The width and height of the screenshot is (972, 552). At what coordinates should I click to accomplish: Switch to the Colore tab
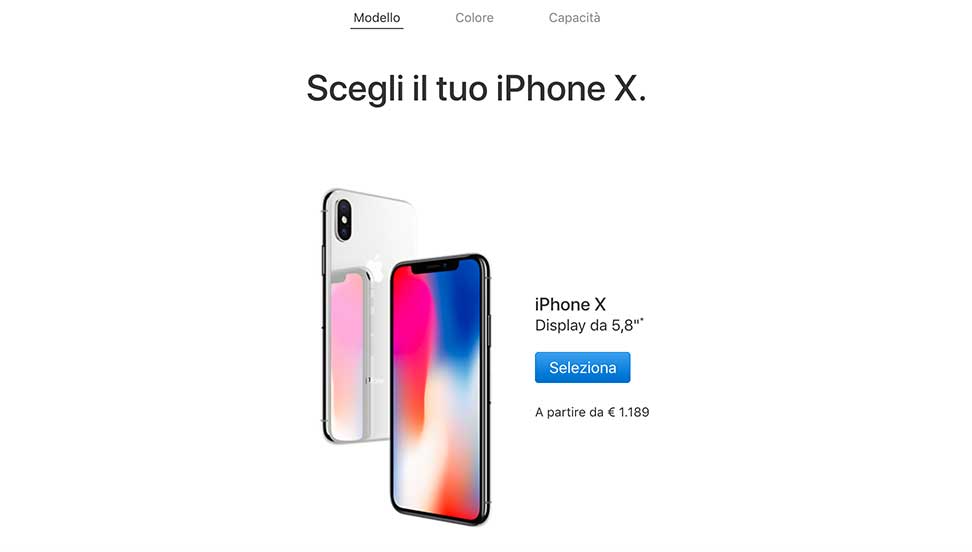tap(474, 18)
